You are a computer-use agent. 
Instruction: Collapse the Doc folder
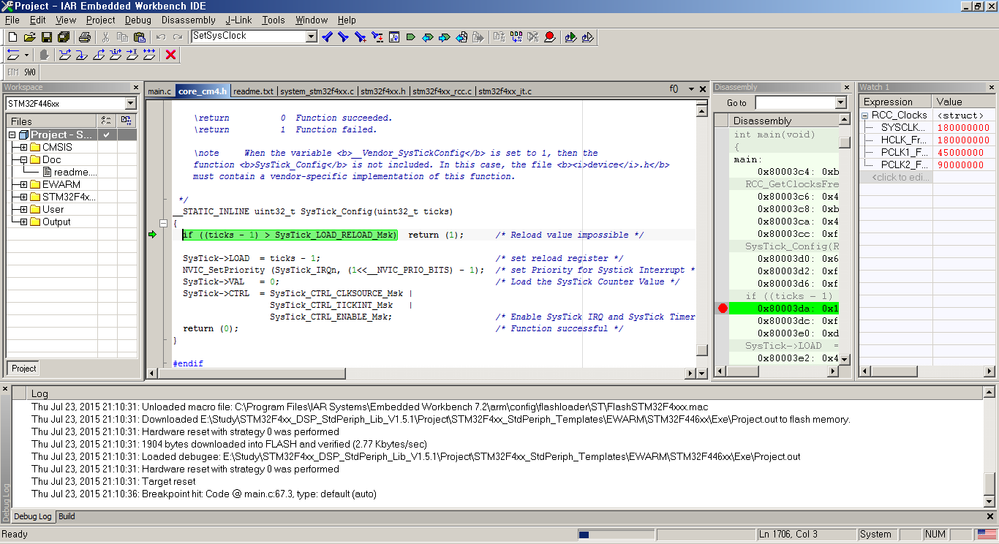coord(24,160)
